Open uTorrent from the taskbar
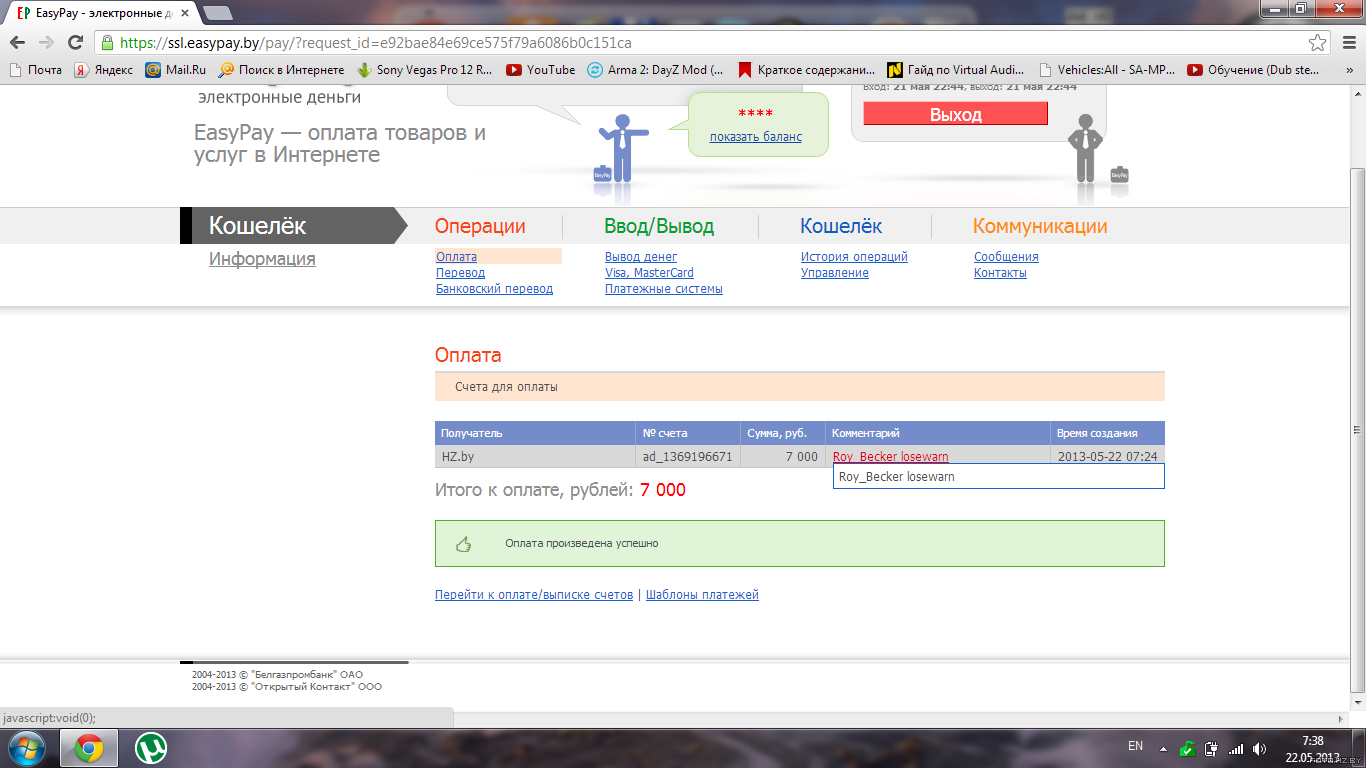The height and width of the screenshot is (768, 1366). coord(151,748)
